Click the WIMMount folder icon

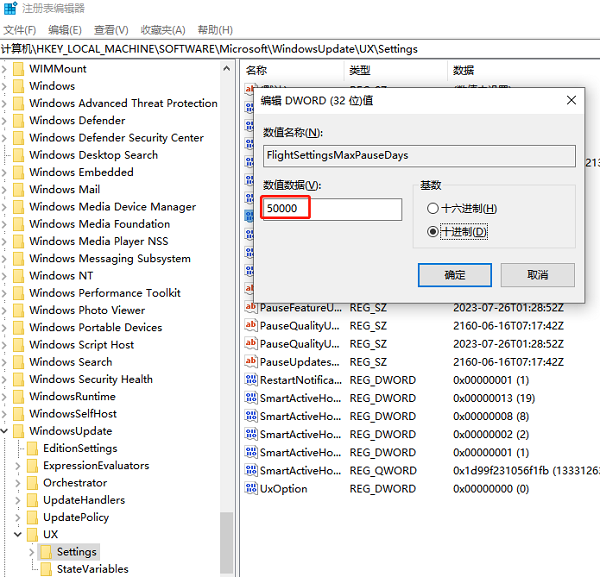tap(18, 69)
